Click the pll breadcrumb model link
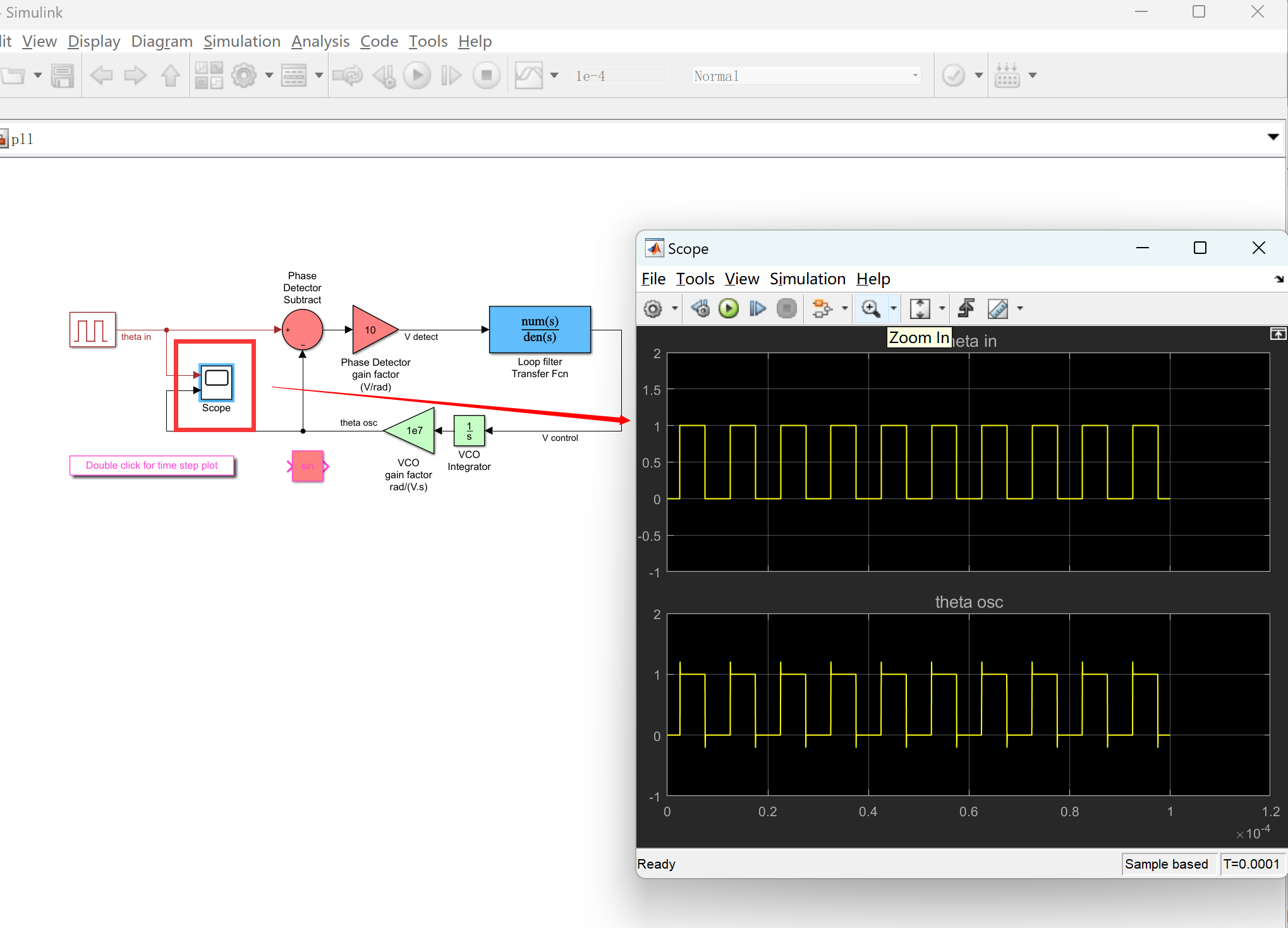The width and height of the screenshot is (1288, 928). 22,139
